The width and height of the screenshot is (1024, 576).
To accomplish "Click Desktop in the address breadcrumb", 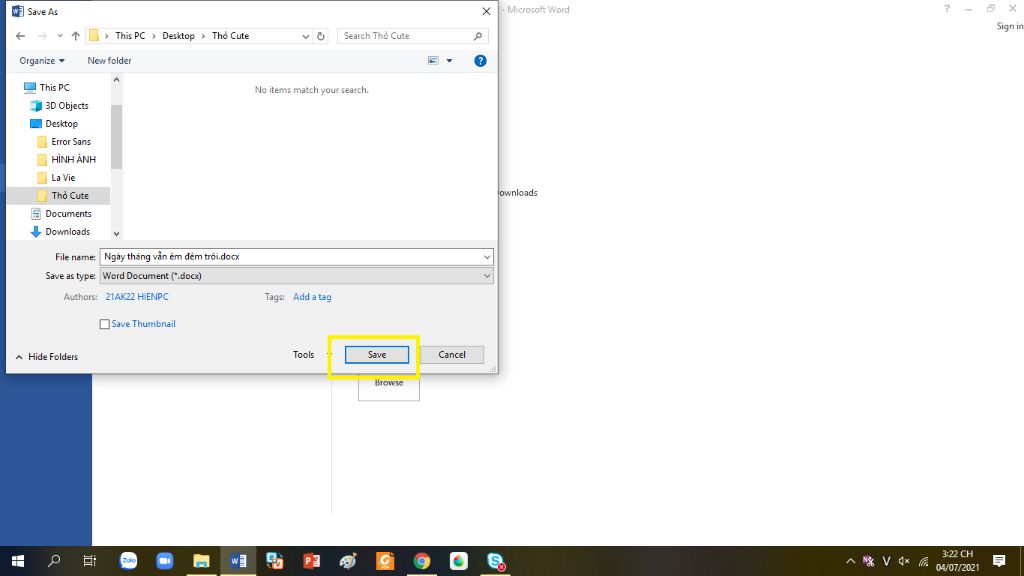I will pos(178,36).
